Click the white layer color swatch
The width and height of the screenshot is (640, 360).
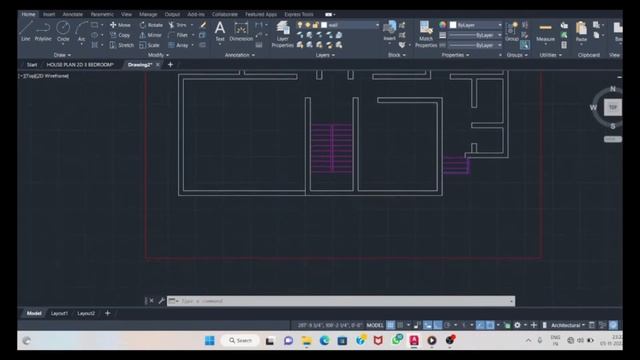(324, 25)
